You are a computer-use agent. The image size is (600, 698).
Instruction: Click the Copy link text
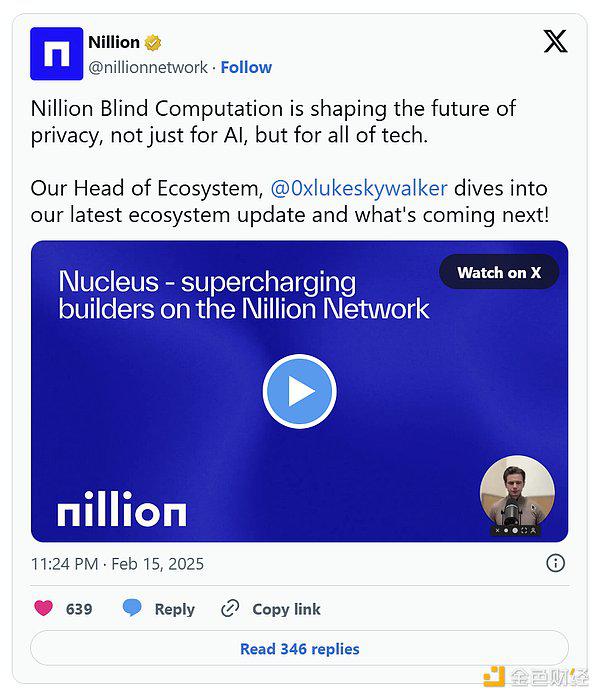(286, 609)
